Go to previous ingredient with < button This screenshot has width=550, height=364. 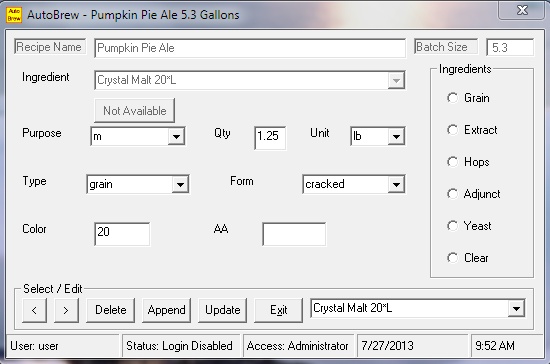tap(34, 310)
